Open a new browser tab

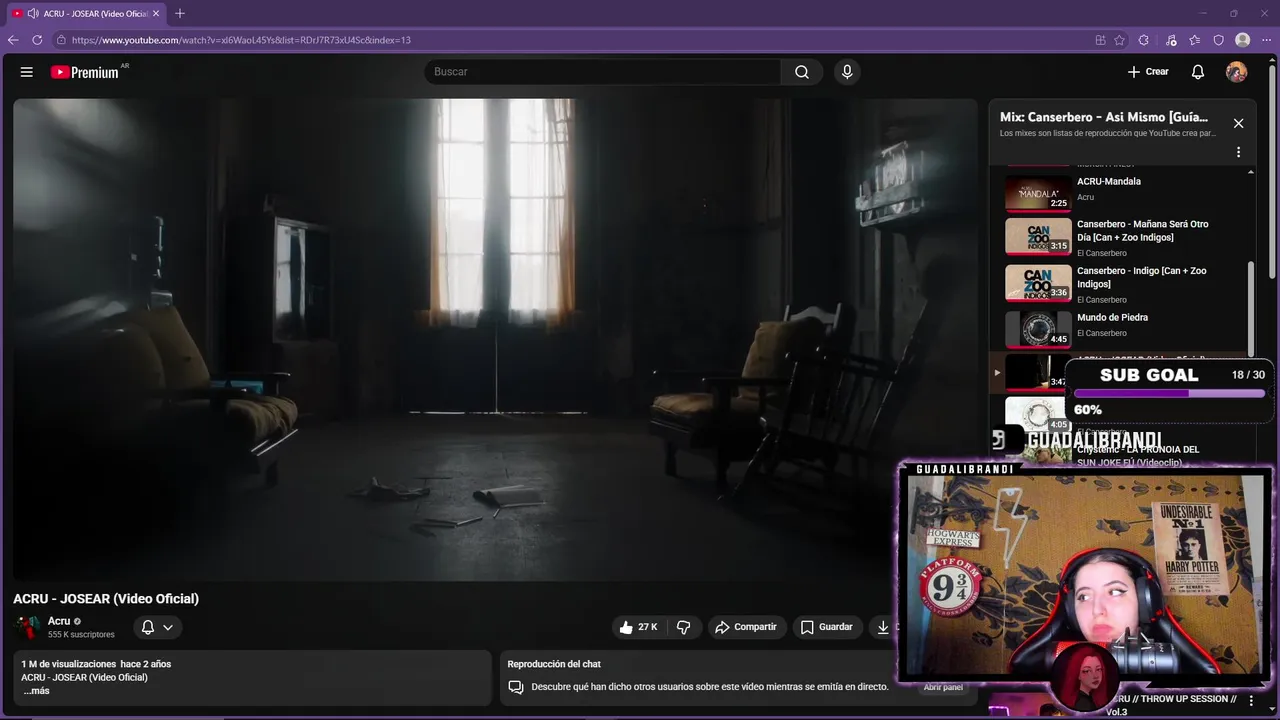[180, 14]
